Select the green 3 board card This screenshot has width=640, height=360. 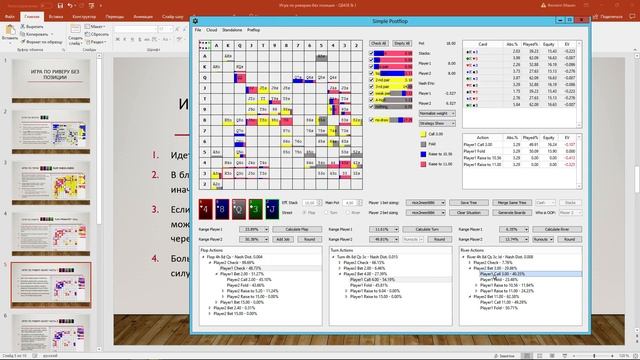coord(256,209)
